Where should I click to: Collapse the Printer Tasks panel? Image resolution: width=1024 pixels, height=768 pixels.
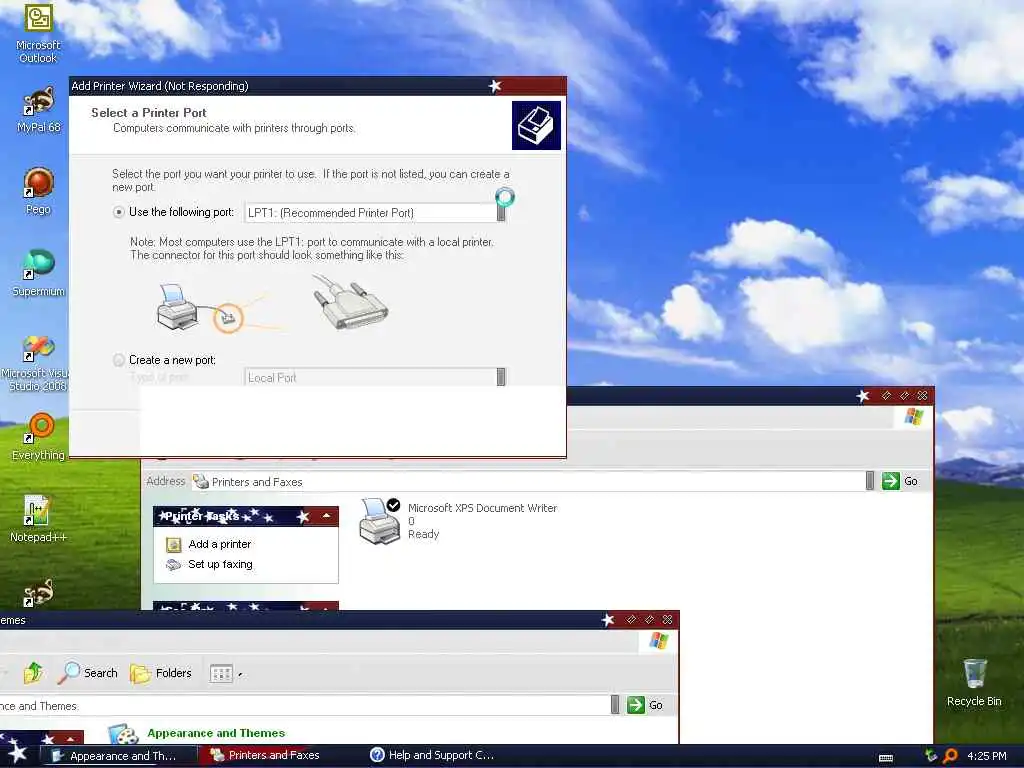(x=327, y=516)
